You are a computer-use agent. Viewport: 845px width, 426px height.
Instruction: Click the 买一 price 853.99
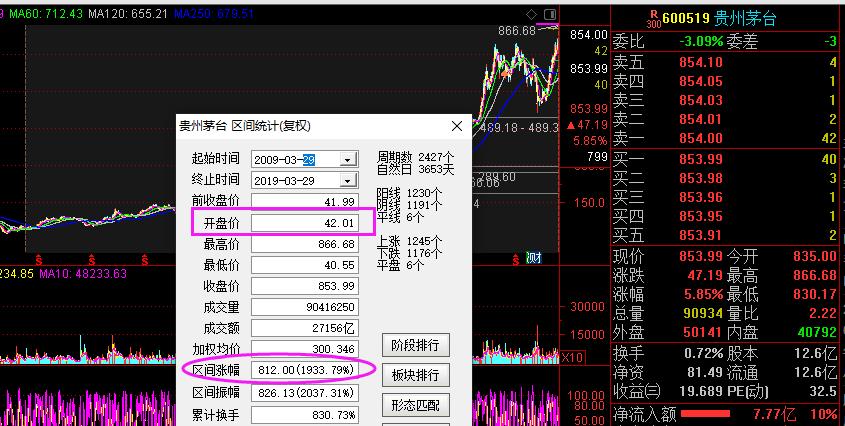pos(701,159)
